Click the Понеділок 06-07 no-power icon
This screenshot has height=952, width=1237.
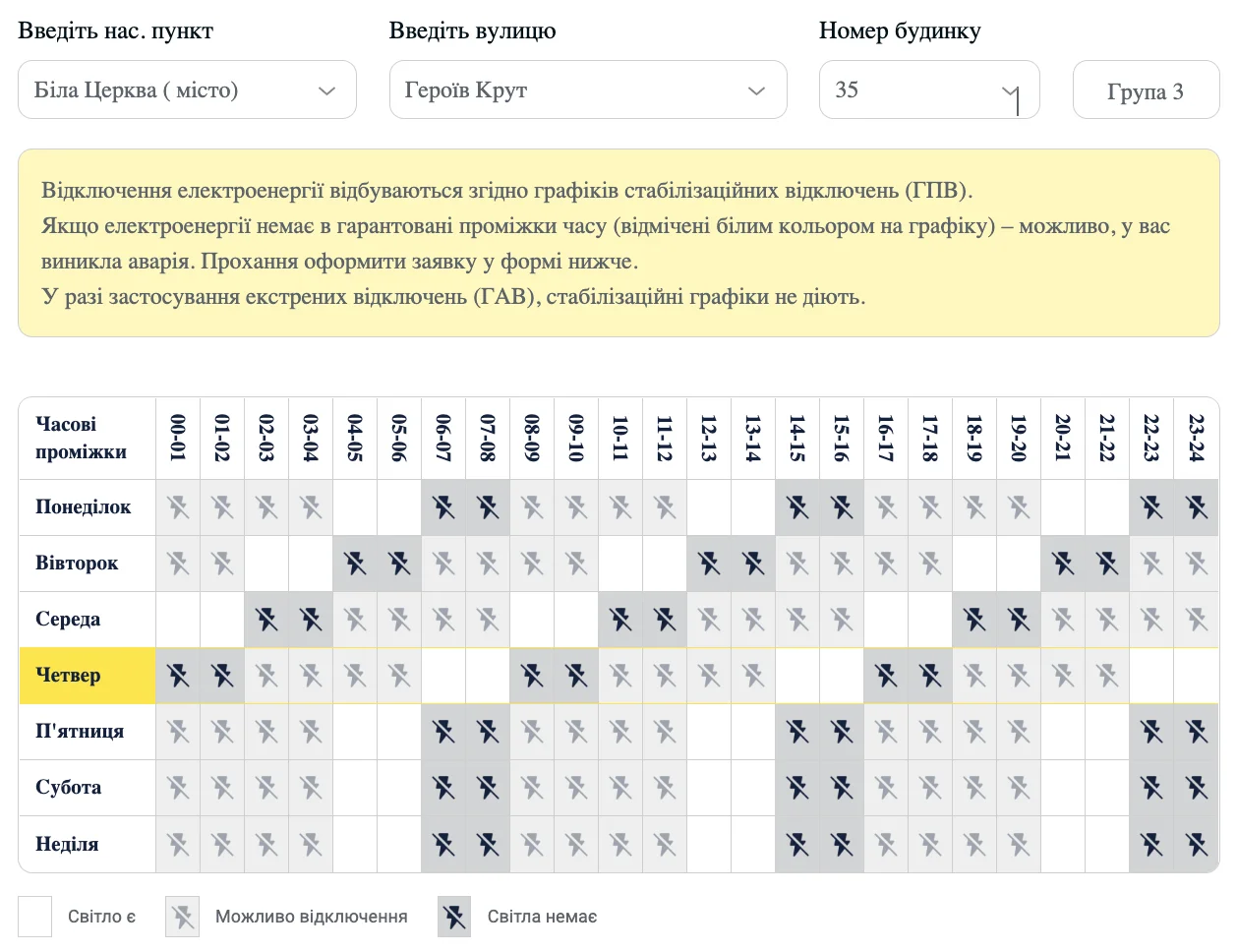443,507
